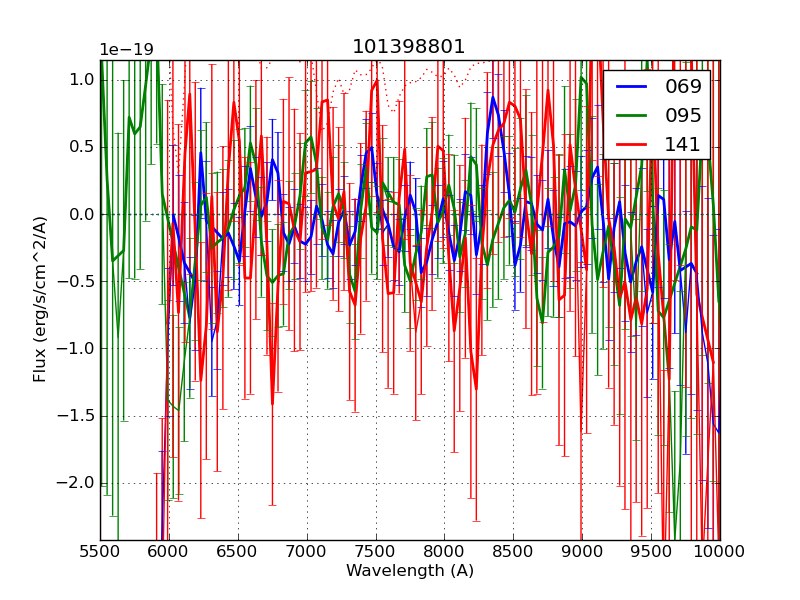Click the green line swatch in legend

[x=630, y=115]
